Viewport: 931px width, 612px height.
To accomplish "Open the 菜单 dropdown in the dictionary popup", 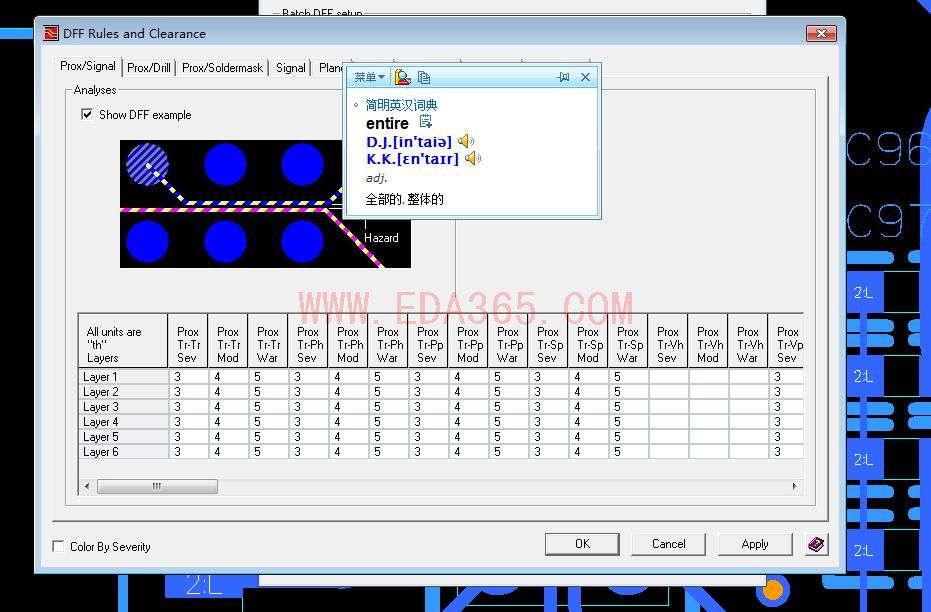I will click(x=369, y=77).
